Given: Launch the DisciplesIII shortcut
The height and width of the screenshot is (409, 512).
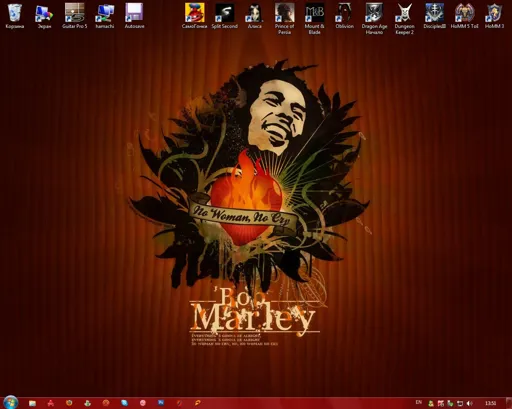Looking at the screenshot, I should (434, 16).
